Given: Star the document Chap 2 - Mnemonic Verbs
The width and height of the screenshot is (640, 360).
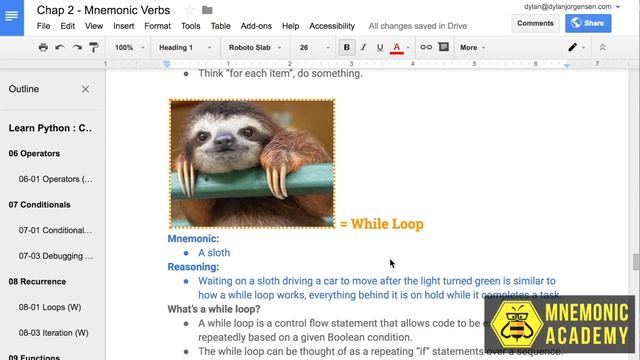Looking at the screenshot, I should [x=189, y=10].
